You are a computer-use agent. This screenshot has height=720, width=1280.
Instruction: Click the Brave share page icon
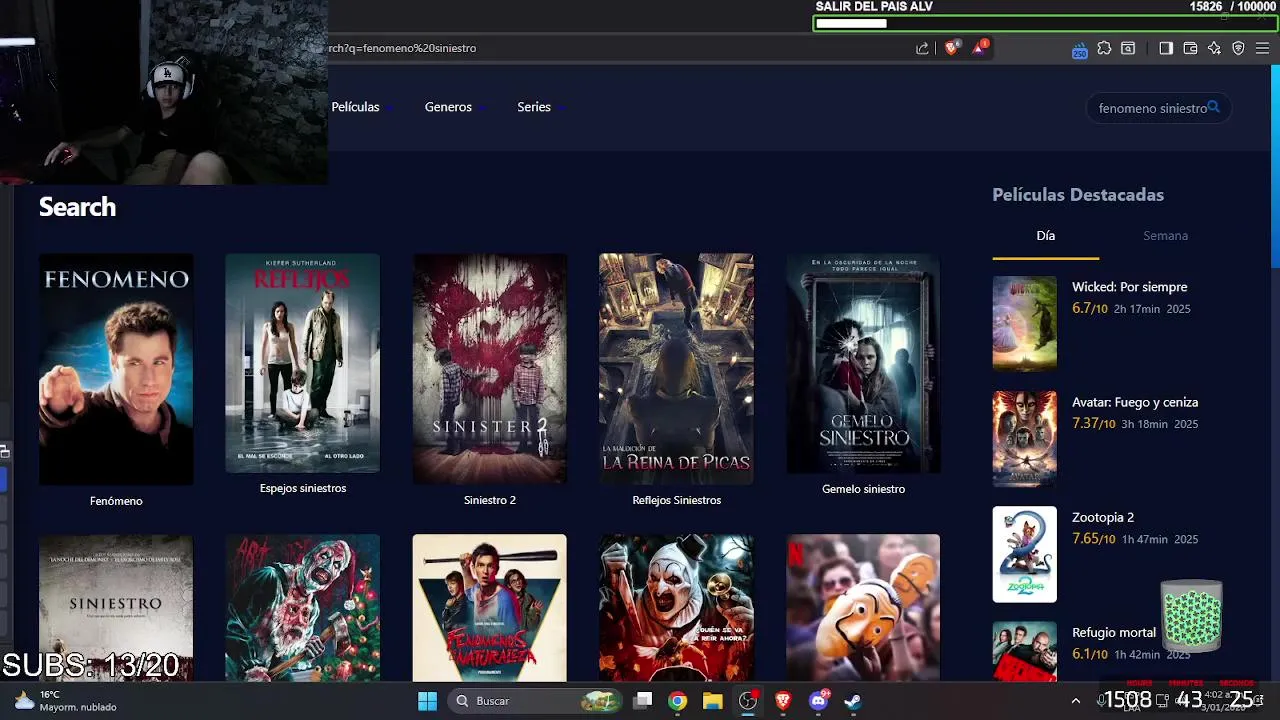922,48
